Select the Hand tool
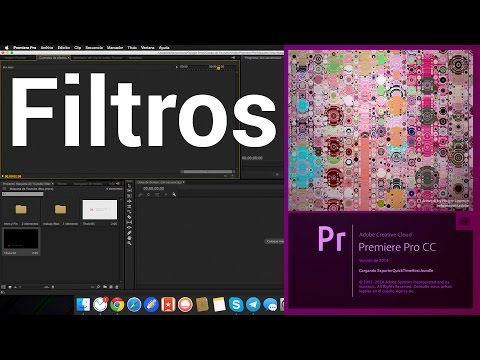 129,238
